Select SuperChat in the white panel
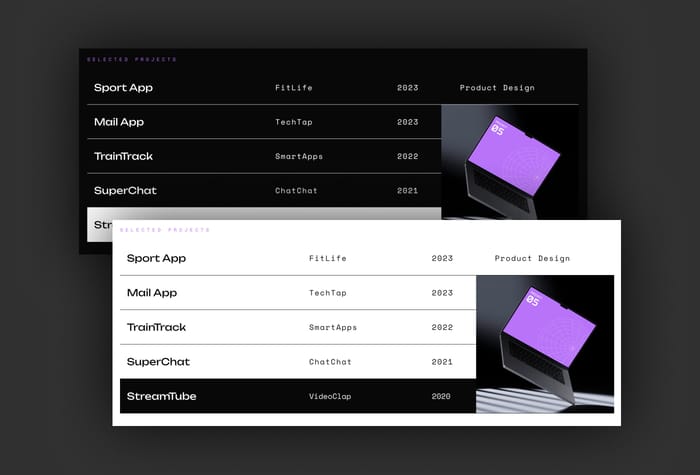This screenshot has width=700, height=475. coord(158,362)
